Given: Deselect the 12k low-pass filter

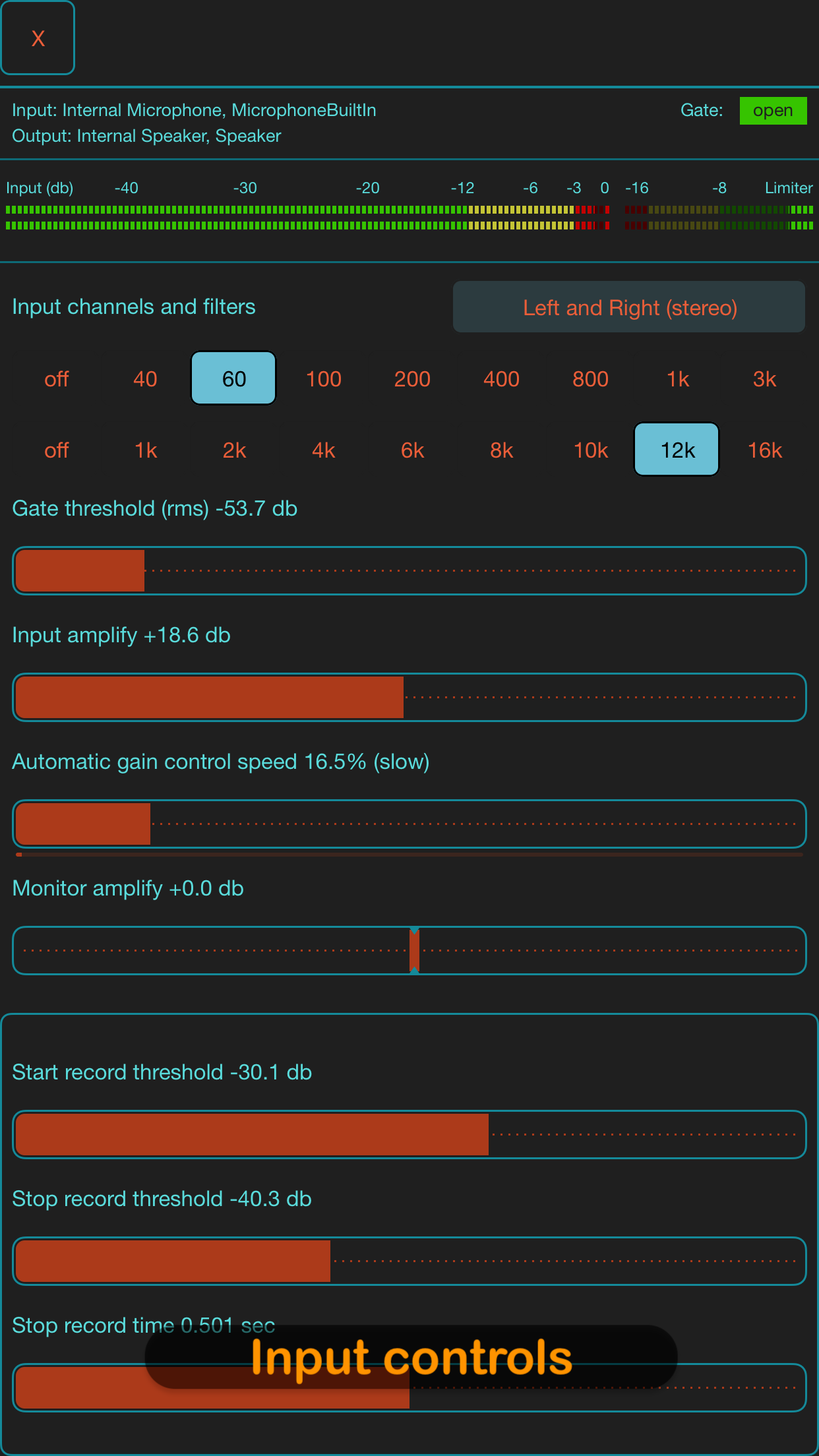Looking at the screenshot, I should [676, 450].
